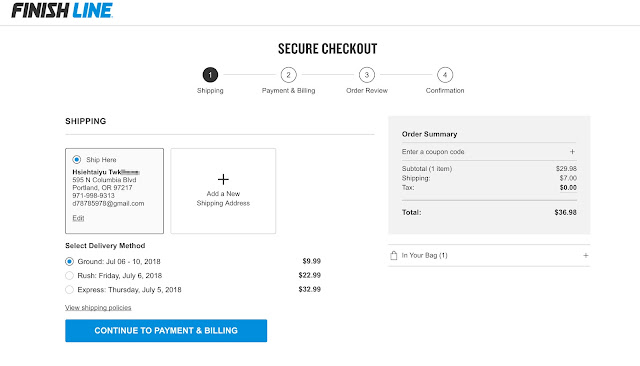The width and height of the screenshot is (640, 366).
Task: Click step 1 Shipping circle
Action: 210,75
